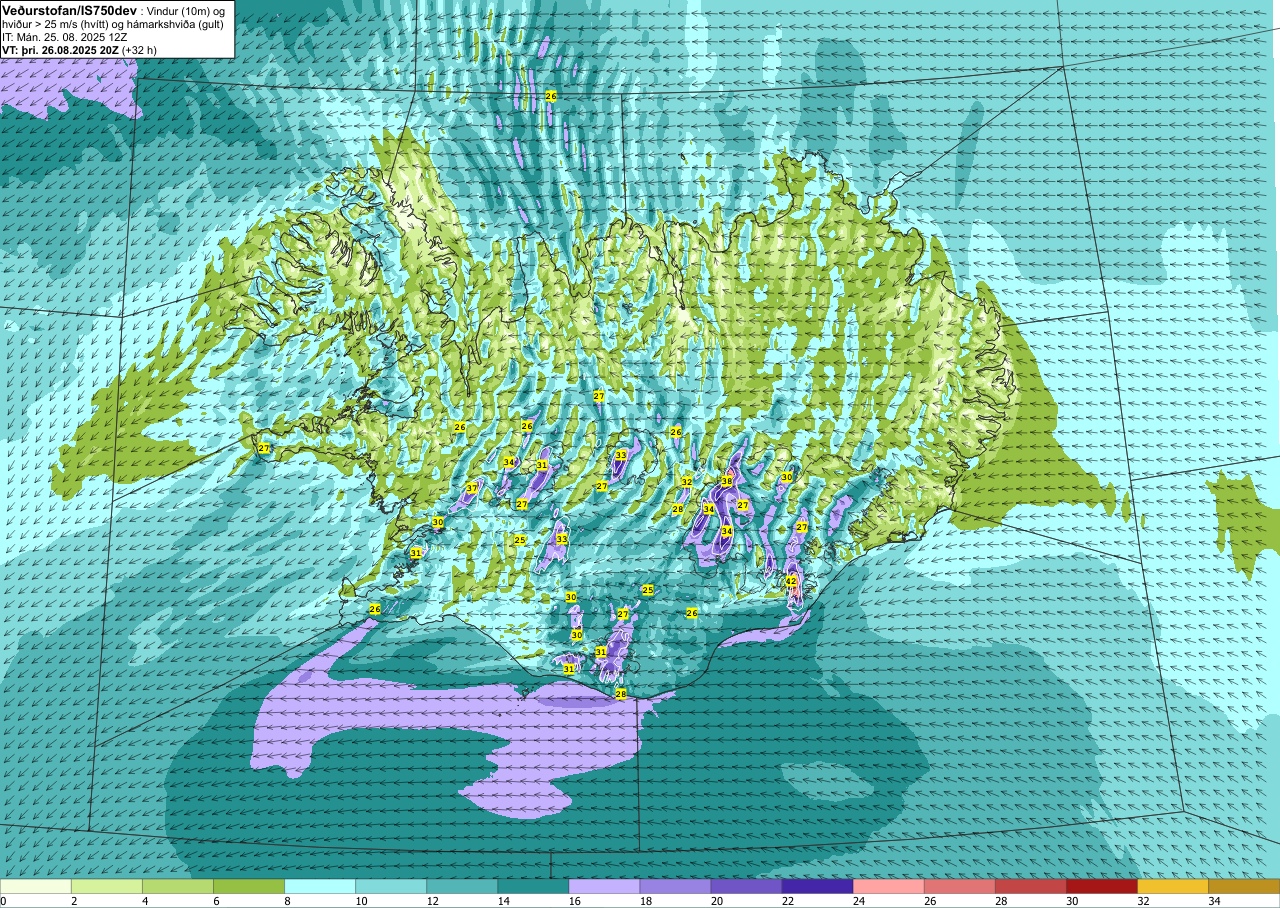Pick the deep indigo 22–24 legend swatch

817,886
